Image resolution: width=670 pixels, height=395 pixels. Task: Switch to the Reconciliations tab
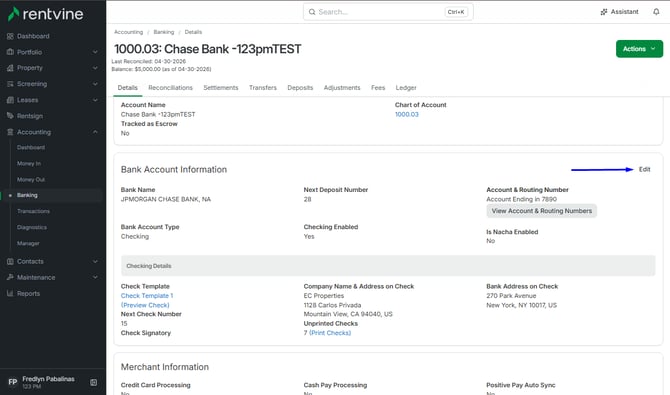click(x=170, y=88)
